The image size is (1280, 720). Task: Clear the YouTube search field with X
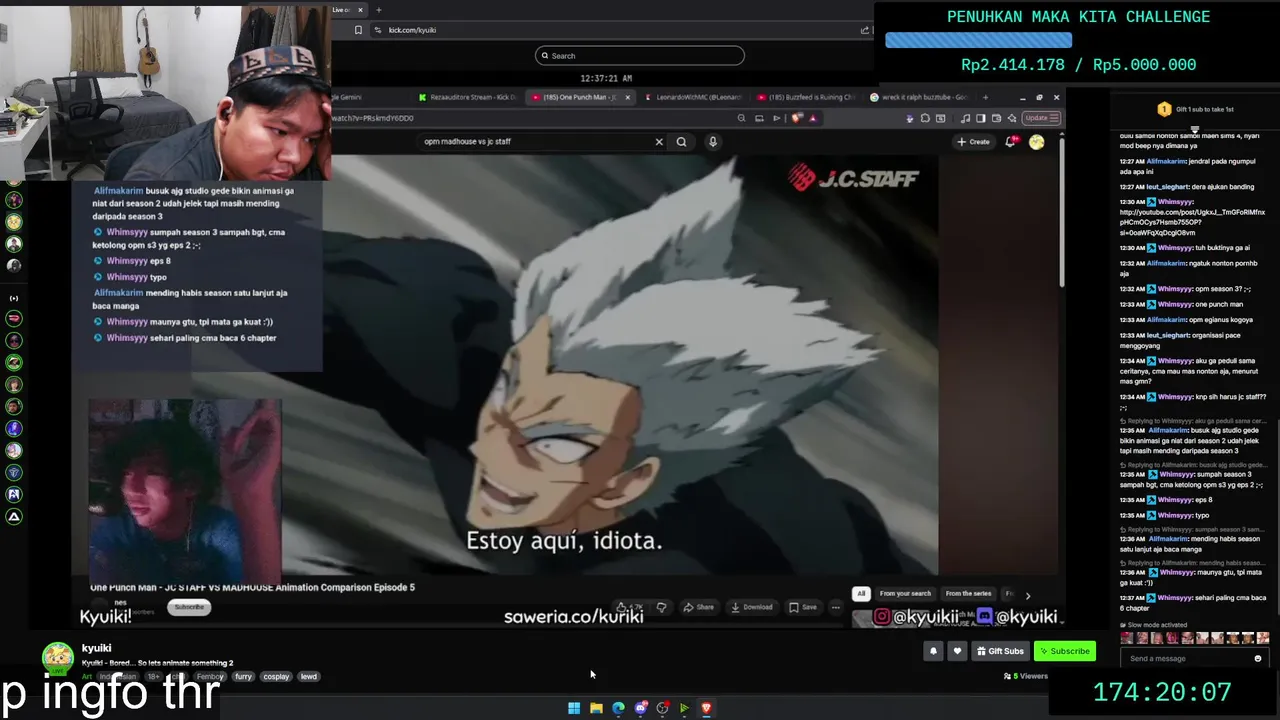click(x=659, y=142)
